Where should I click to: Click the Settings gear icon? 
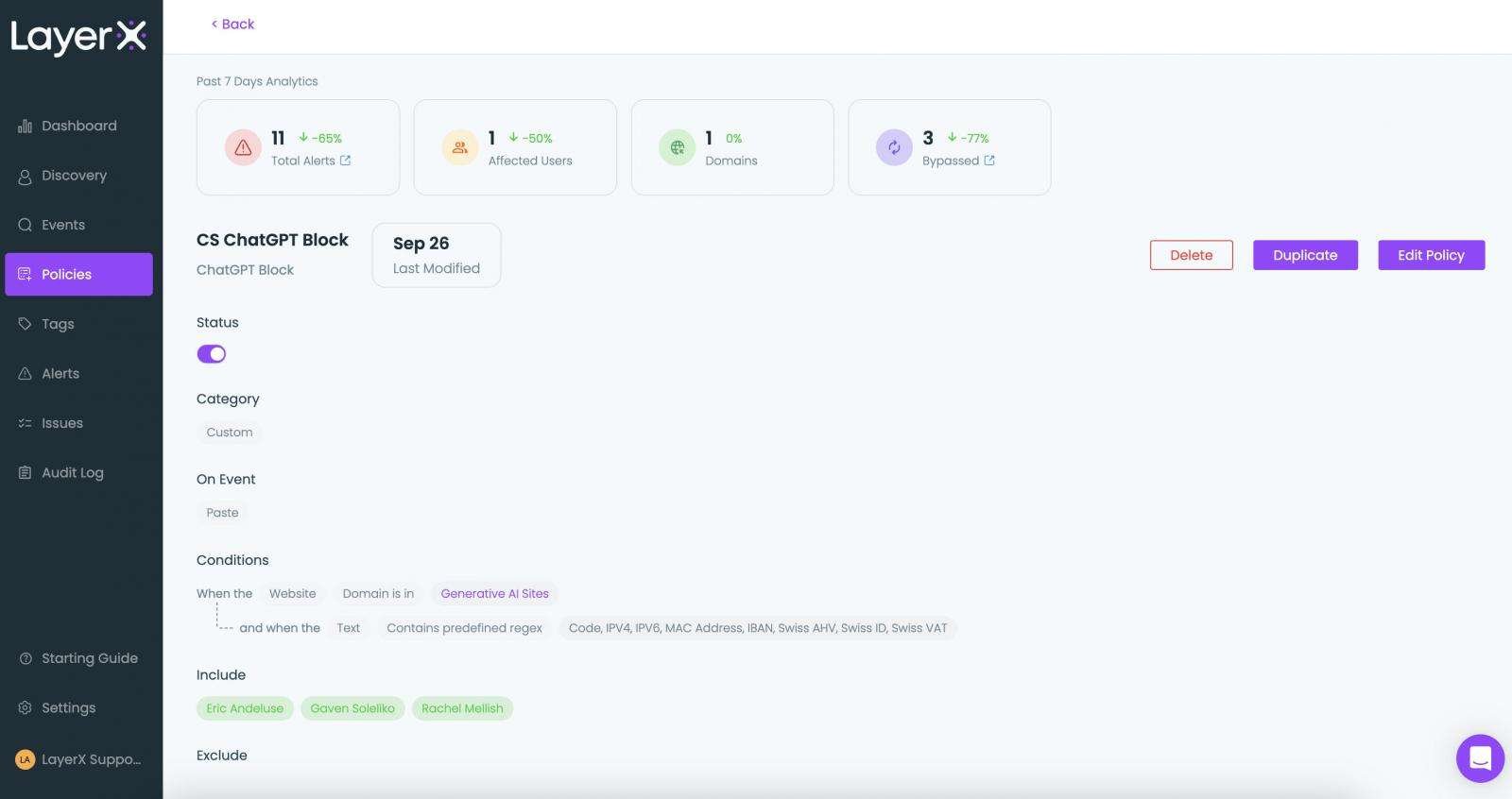click(25, 707)
